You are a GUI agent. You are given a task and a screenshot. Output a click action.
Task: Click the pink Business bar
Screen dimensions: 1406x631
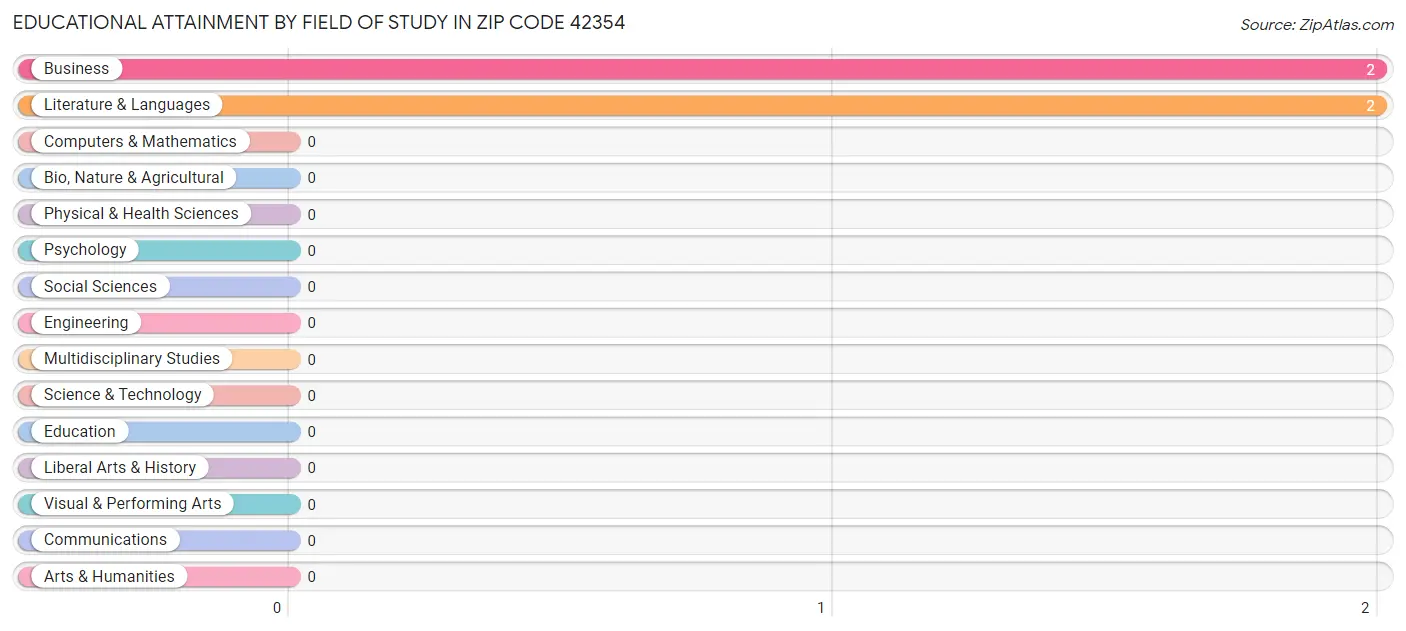[702, 69]
